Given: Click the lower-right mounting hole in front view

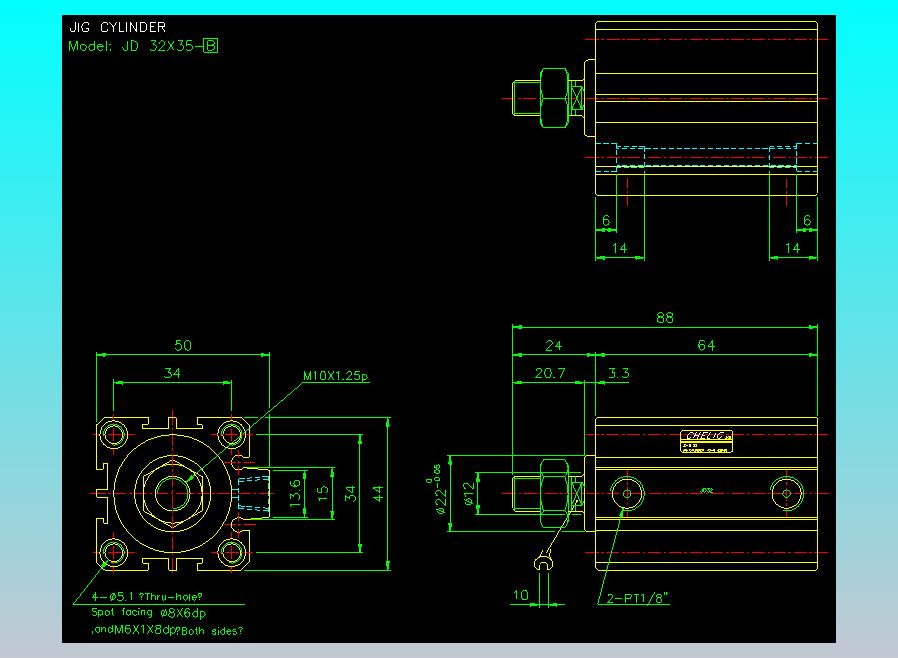Looking at the screenshot, I should (233, 552).
